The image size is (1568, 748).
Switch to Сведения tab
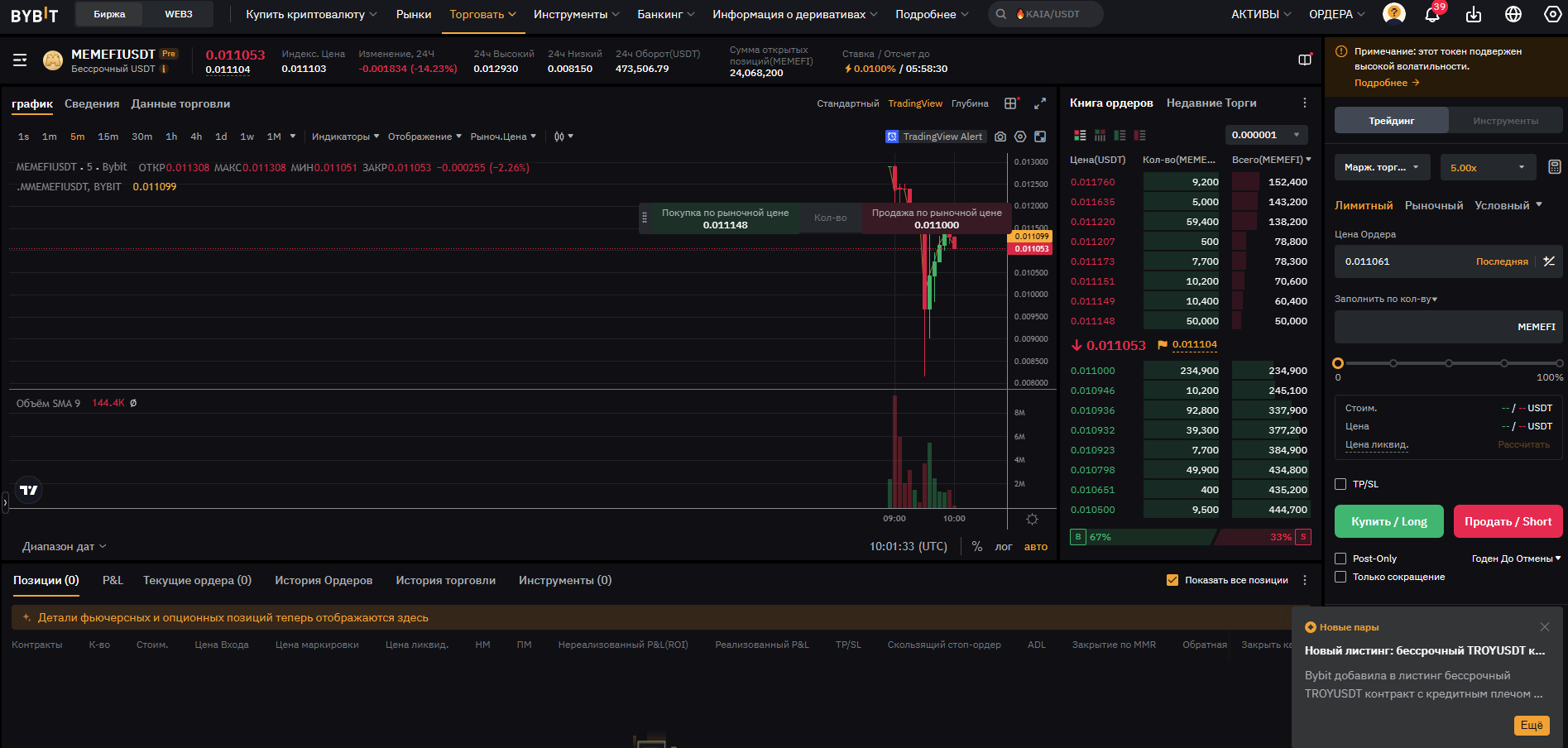pyautogui.click(x=92, y=103)
